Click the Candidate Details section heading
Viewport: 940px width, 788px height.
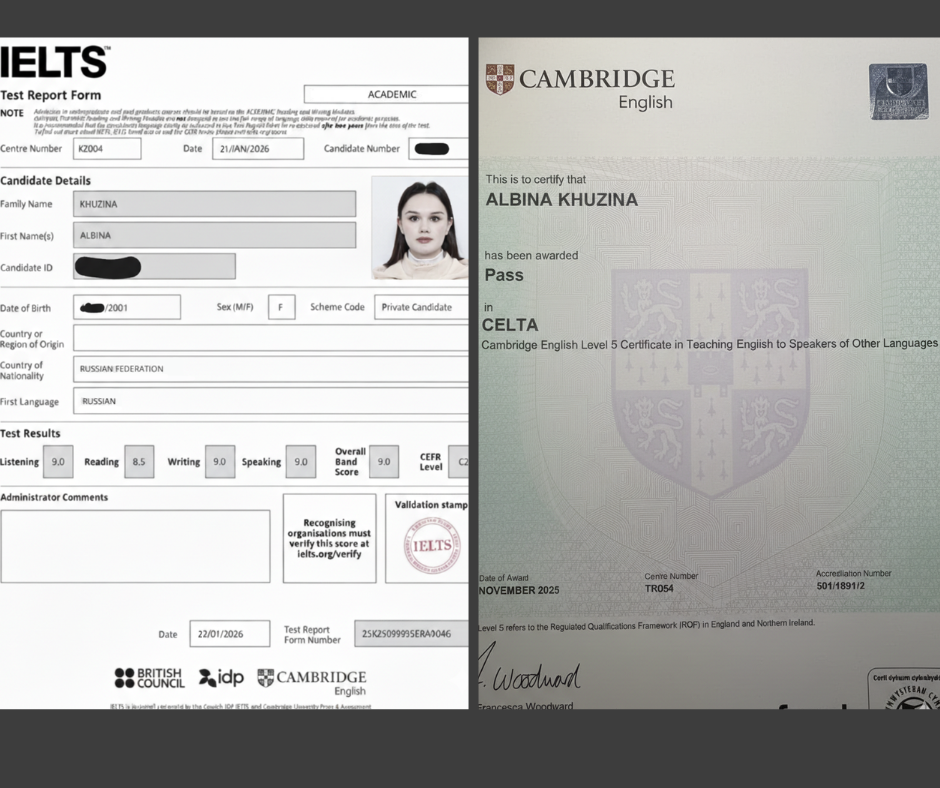pyautogui.click(x=46, y=181)
